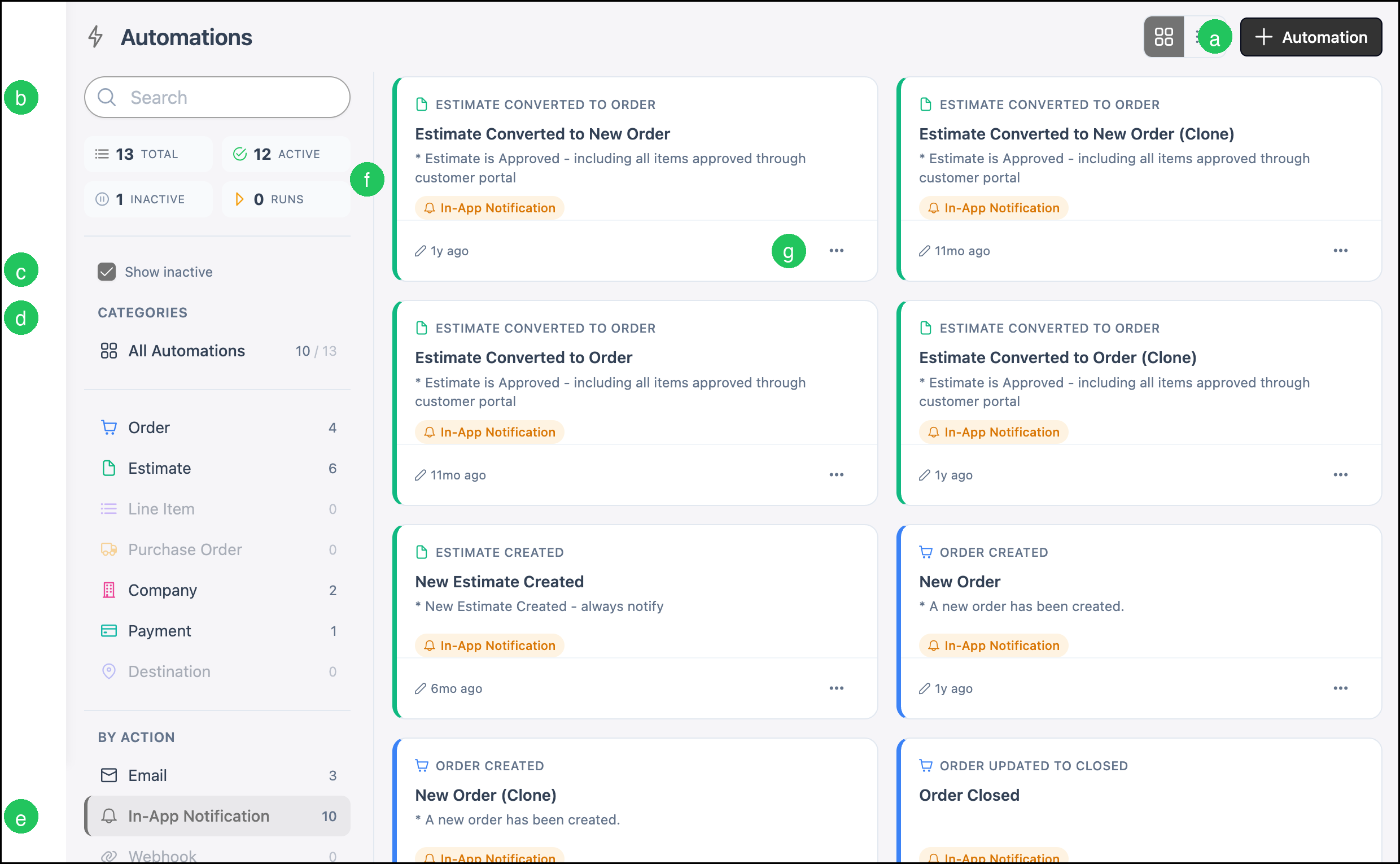The height and width of the screenshot is (864, 1400).
Task: Click cart icon above New Order (Clone) title
Action: click(422, 766)
